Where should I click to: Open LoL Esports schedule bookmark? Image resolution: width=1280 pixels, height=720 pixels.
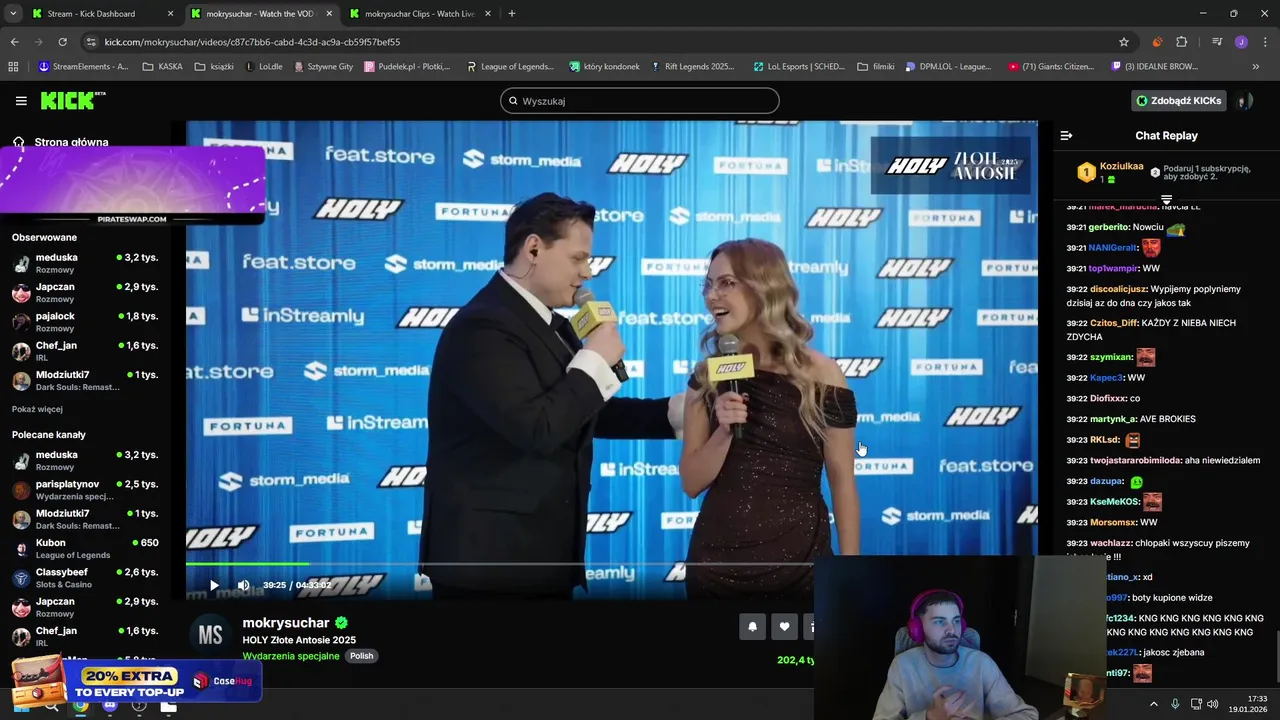click(799, 67)
